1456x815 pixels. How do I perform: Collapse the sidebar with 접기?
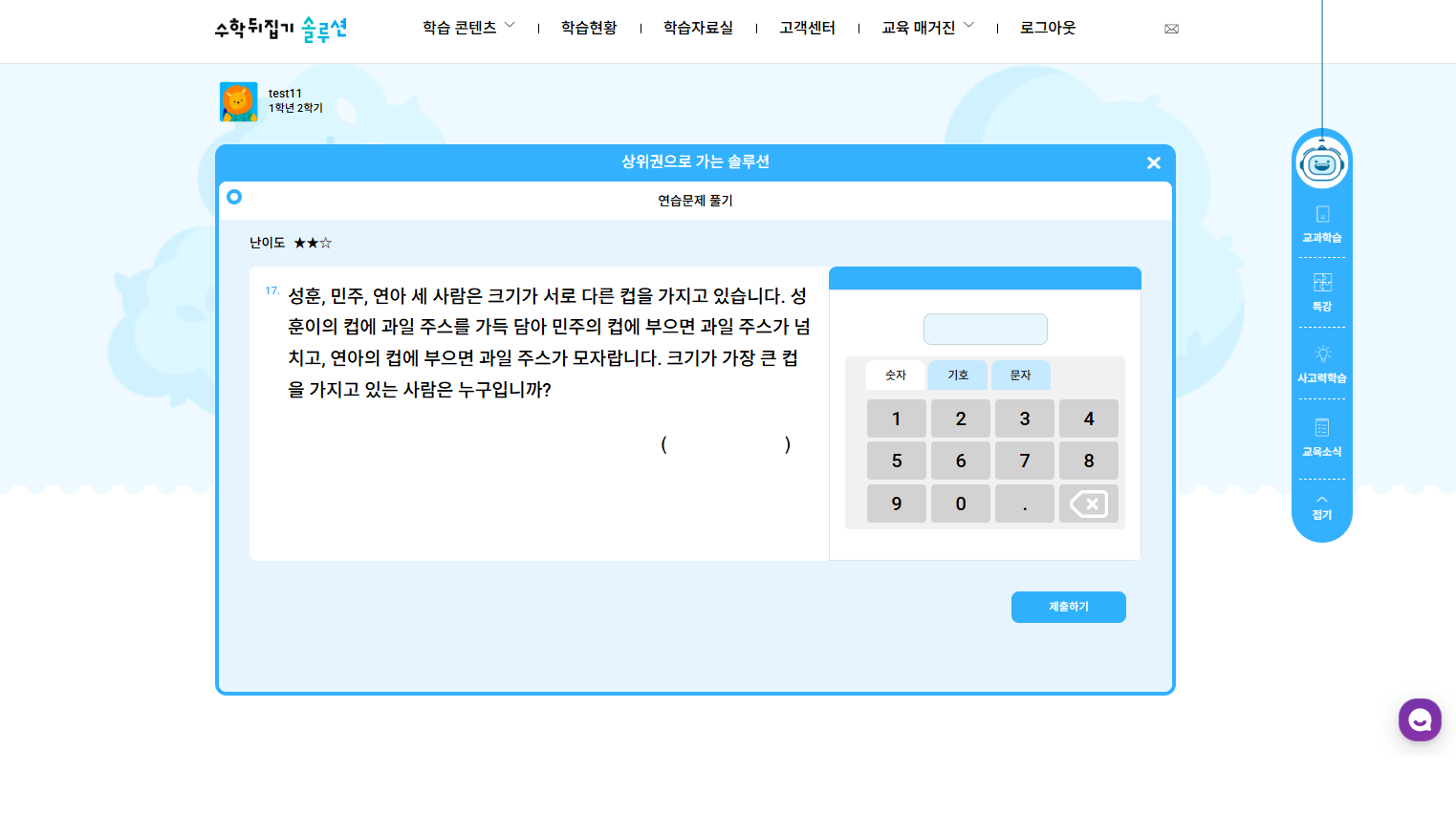pyautogui.click(x=1322, y=507)
